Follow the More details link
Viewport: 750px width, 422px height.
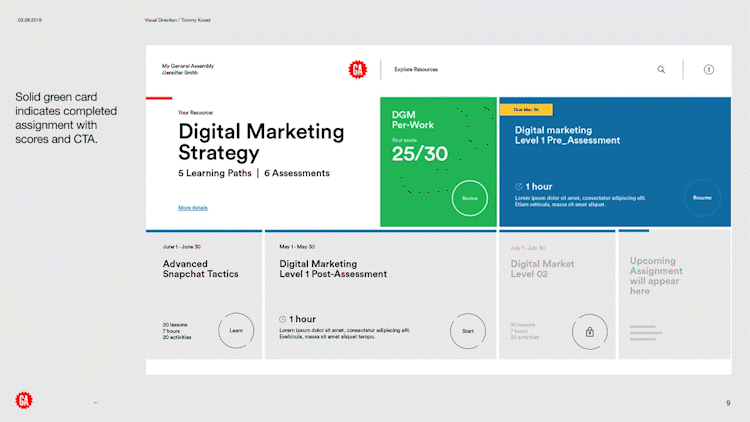pos(193,208)
